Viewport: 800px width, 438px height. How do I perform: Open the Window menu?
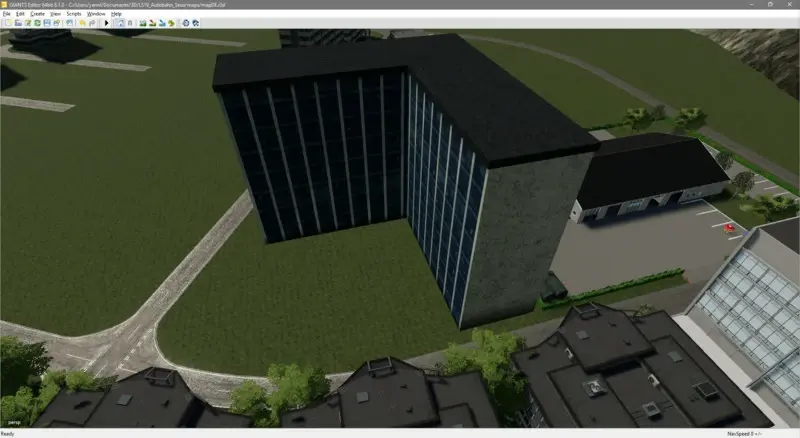[96, 14]
